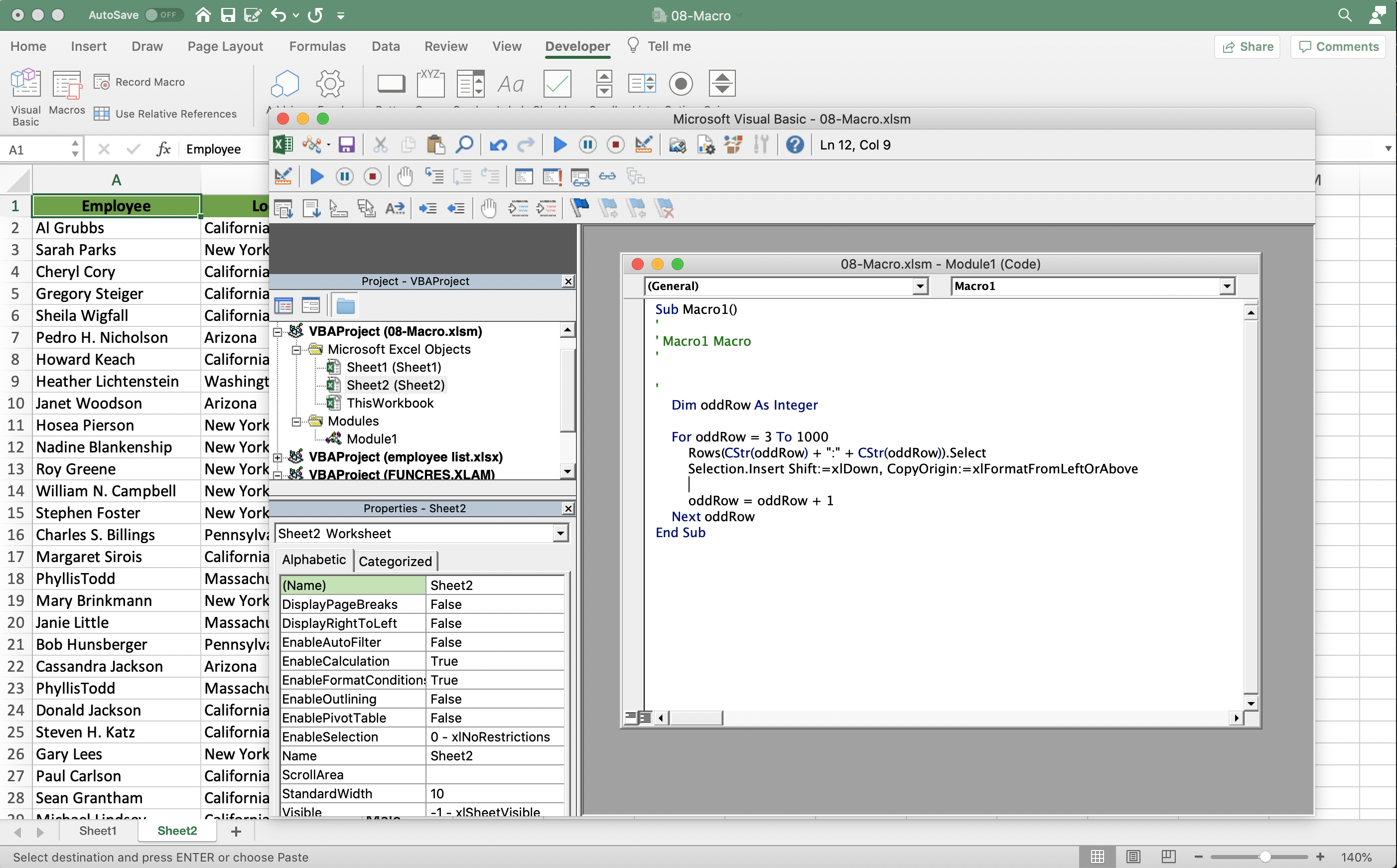Collapse the VBAProject (08-Macro.xlsm) tree node
The width and height of the screenshot is (1397, 868).
tap(278, 332)
